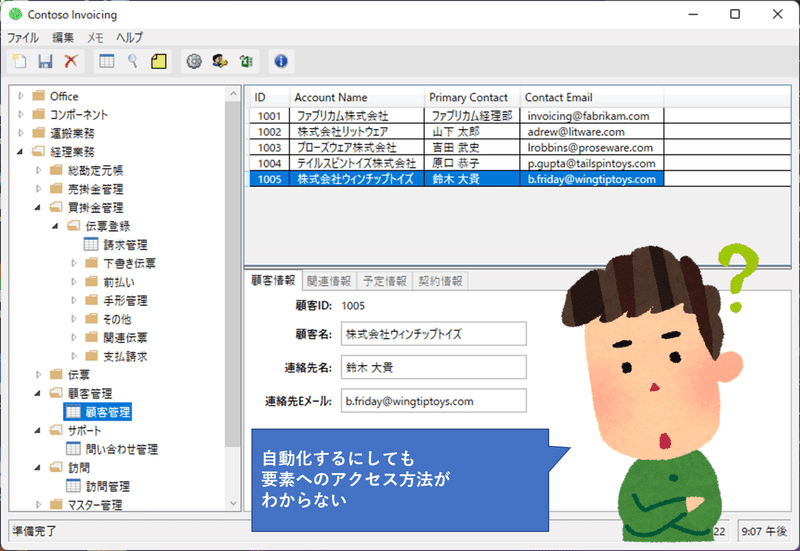Click the Contact Email column header
This screenshot has width=800, height=551.
[x=592, y=97]
